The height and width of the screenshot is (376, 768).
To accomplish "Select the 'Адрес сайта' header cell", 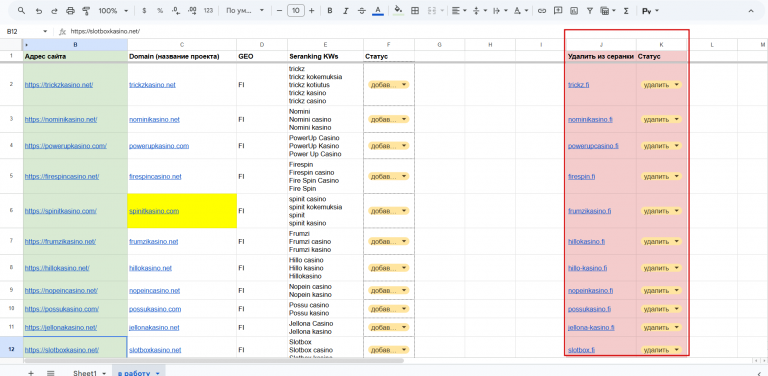I will point(75,56).
